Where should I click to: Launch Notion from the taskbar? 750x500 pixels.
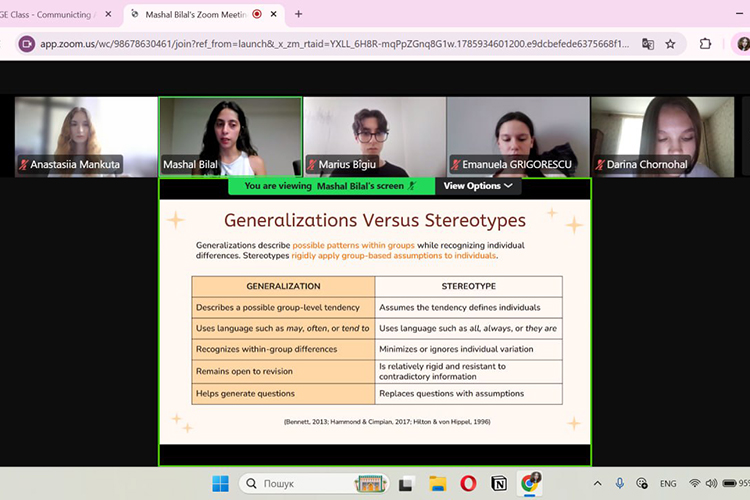(499, 483)
